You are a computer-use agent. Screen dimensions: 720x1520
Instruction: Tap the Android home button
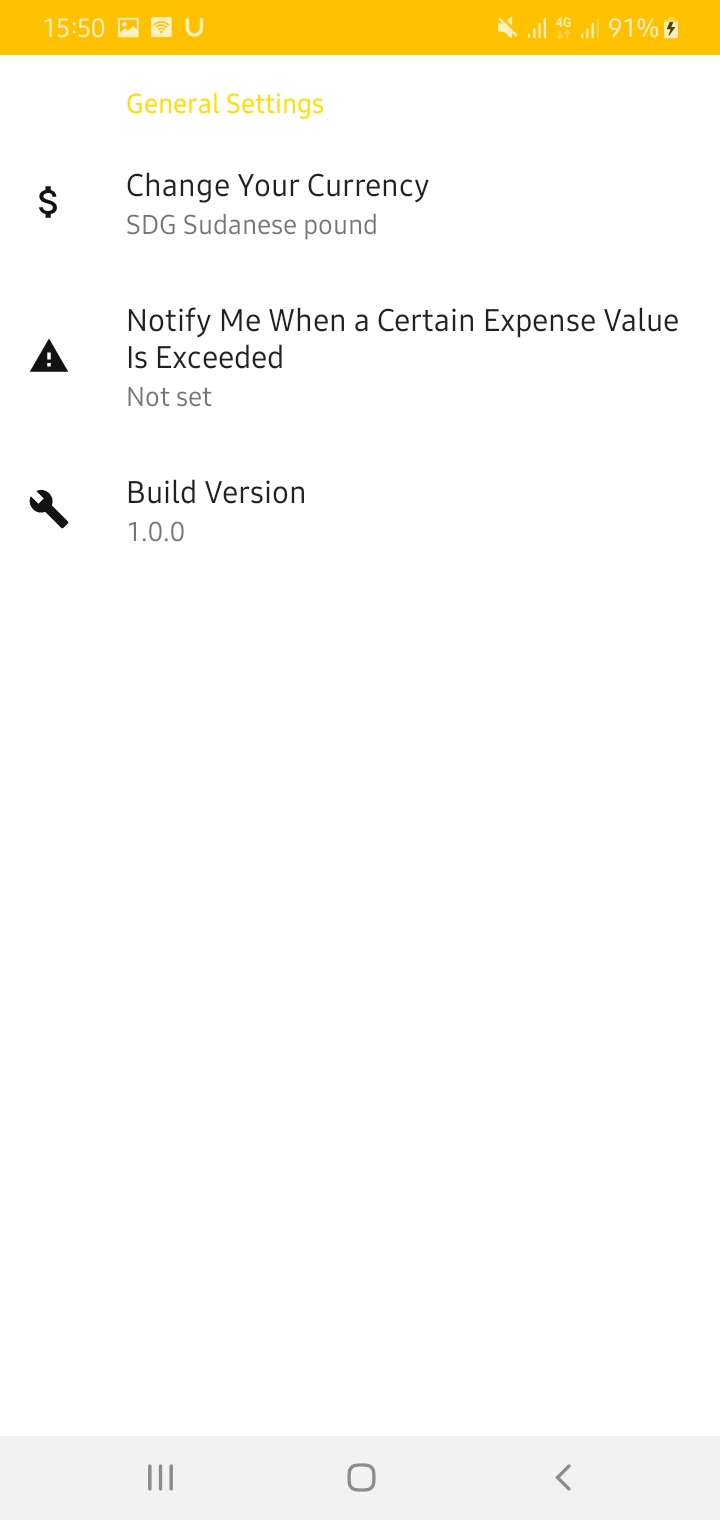point(361,1477)
